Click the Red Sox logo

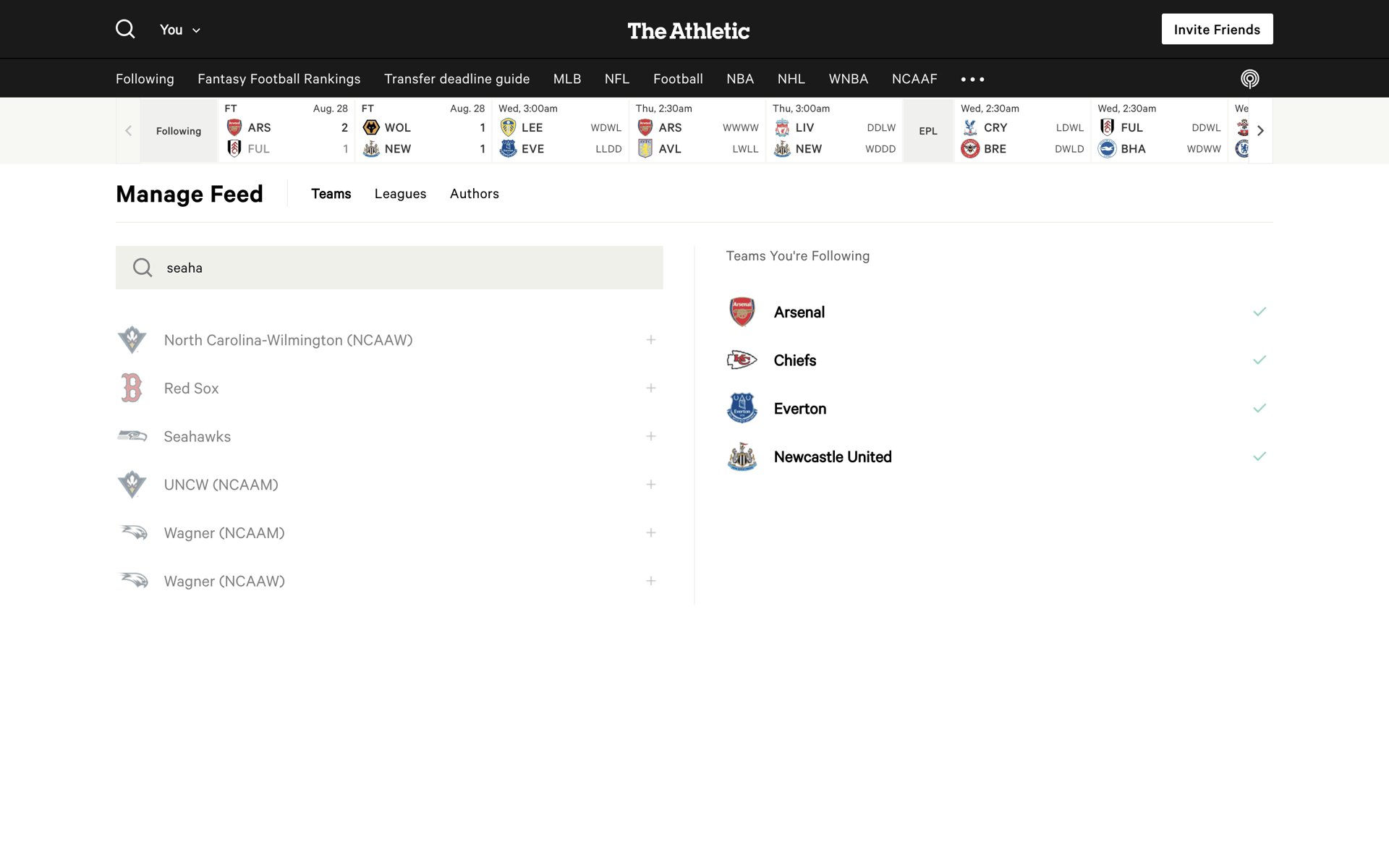(132, 388)
